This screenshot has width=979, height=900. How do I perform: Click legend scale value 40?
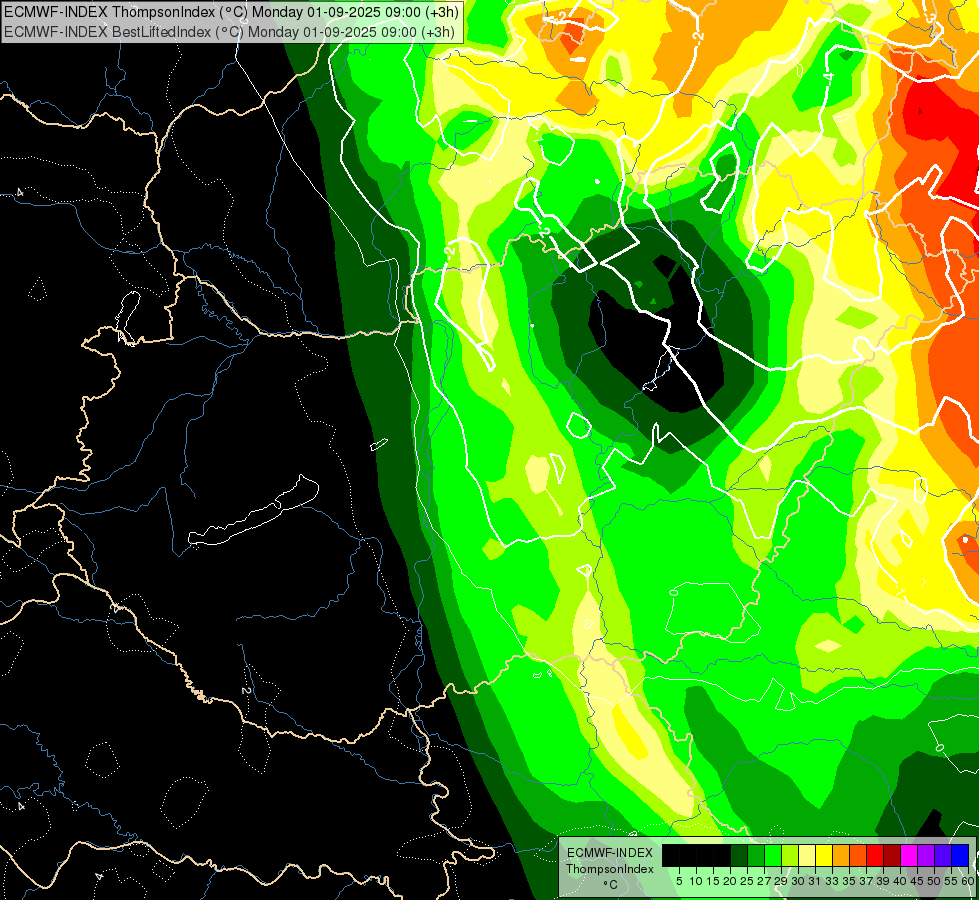tap(900, 881)
